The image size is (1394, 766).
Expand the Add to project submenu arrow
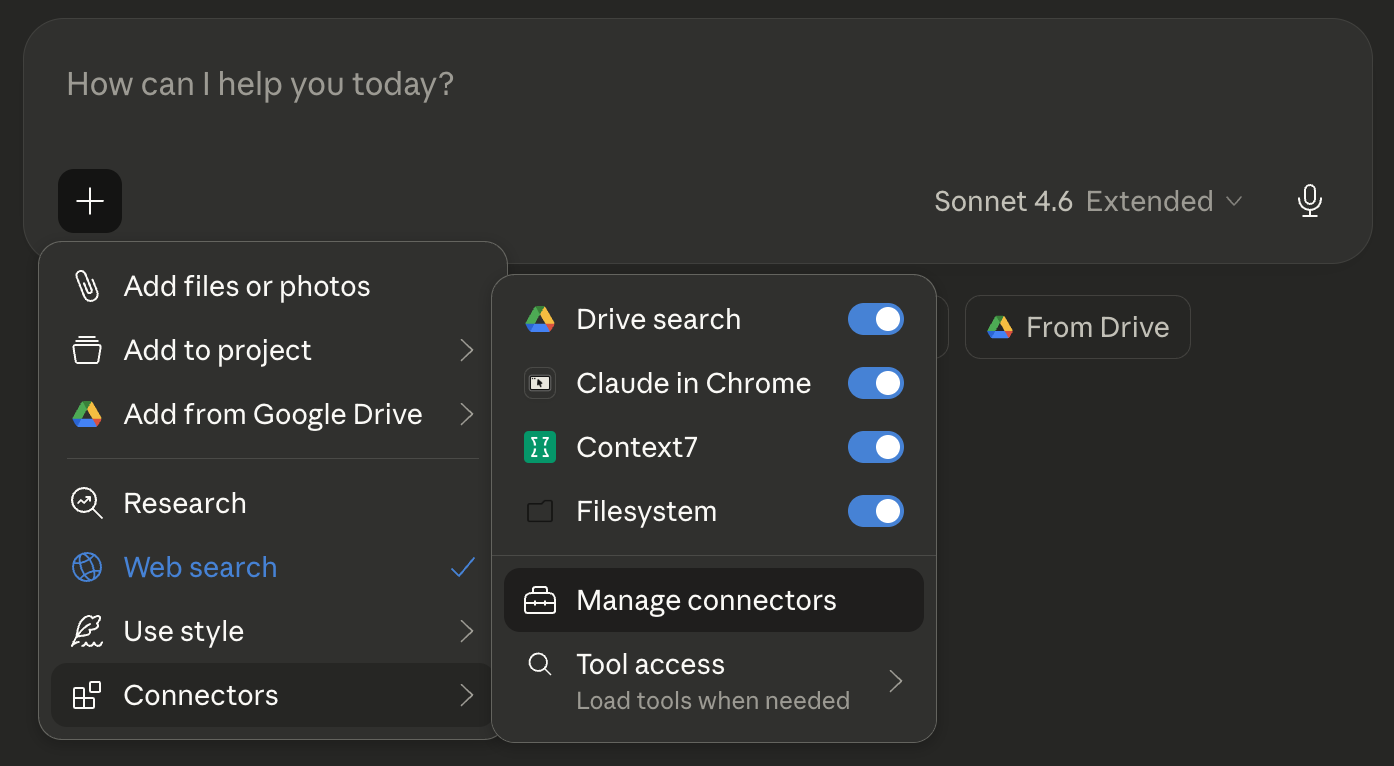pyautogui.click(x=466, y=350)
